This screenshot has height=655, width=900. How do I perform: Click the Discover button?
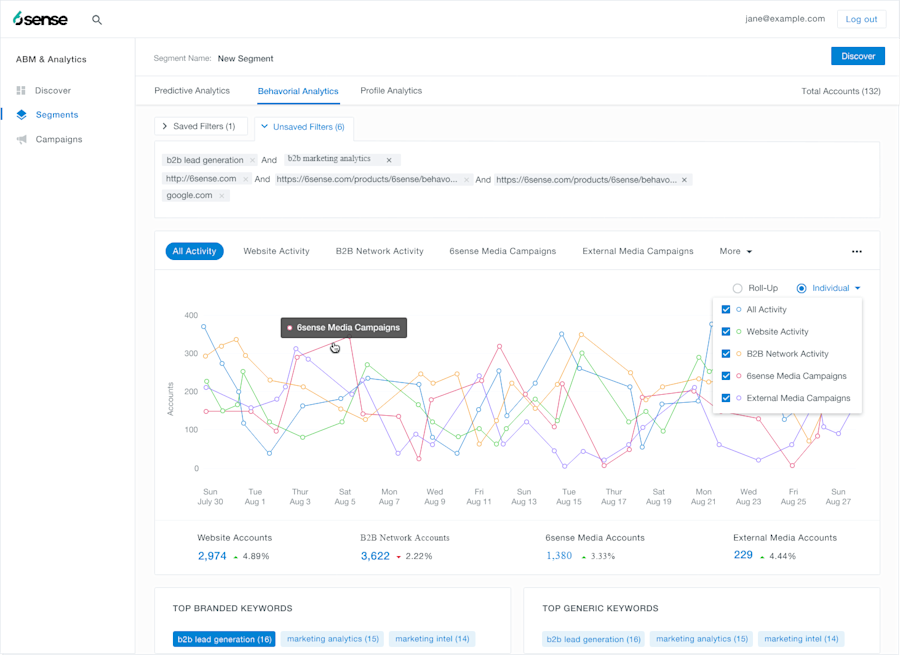coord(858,56)
